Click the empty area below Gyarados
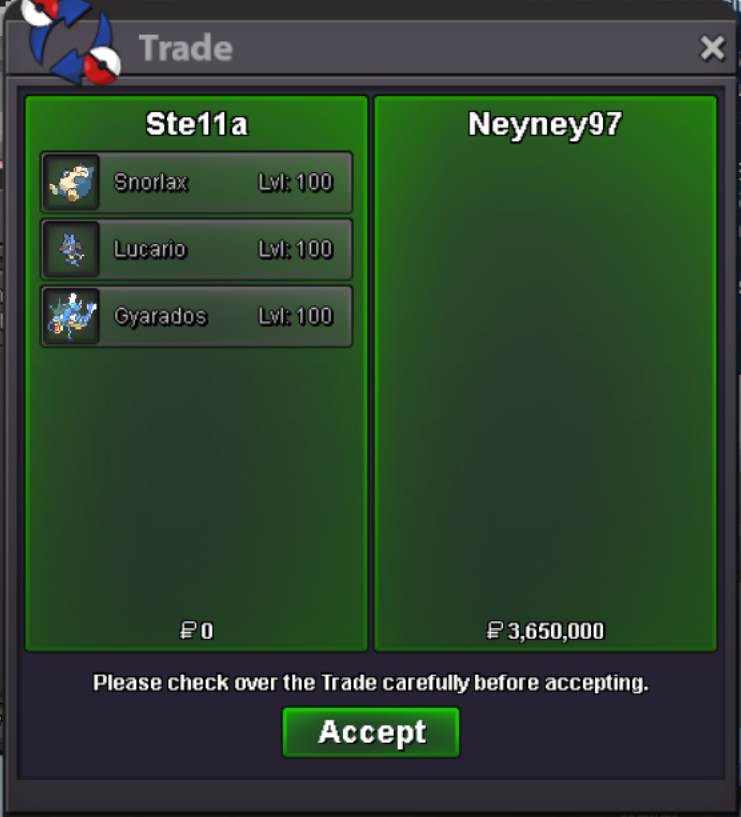Image resolution: width=741 pixels, height=817 pixels. 196,482
